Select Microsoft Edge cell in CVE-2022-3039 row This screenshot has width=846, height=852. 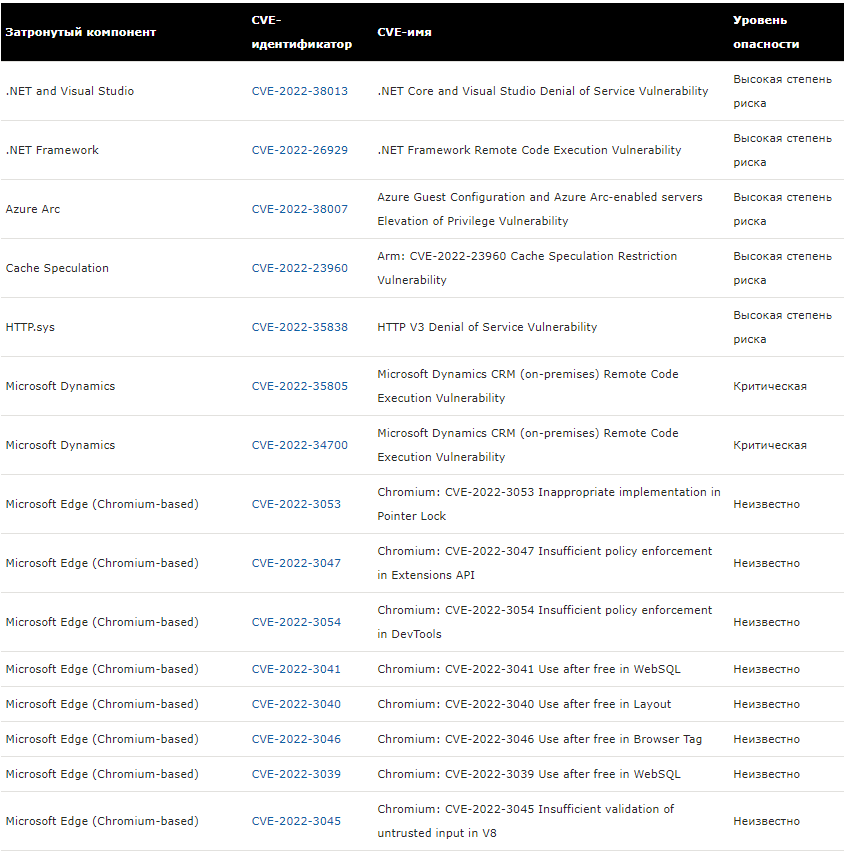(102, 774)
